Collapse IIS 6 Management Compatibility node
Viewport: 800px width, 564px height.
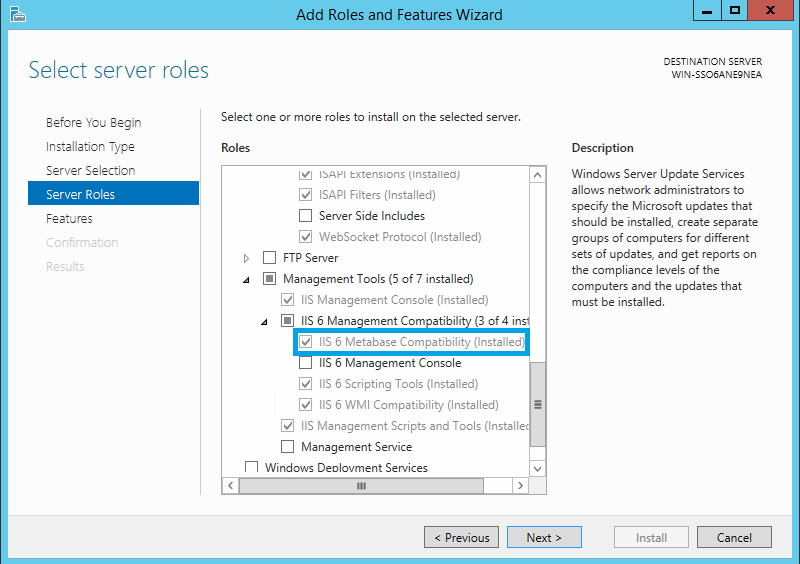[x=264, y=322]
